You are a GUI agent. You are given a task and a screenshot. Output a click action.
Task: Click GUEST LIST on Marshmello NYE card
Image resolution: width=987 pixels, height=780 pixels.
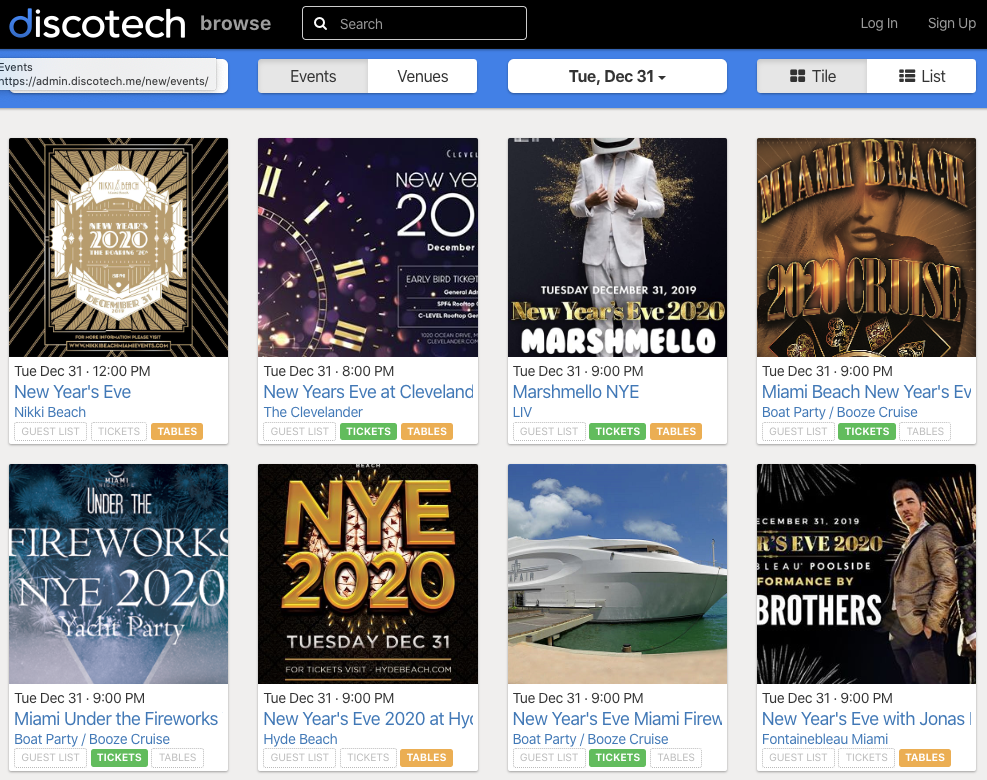549,431
